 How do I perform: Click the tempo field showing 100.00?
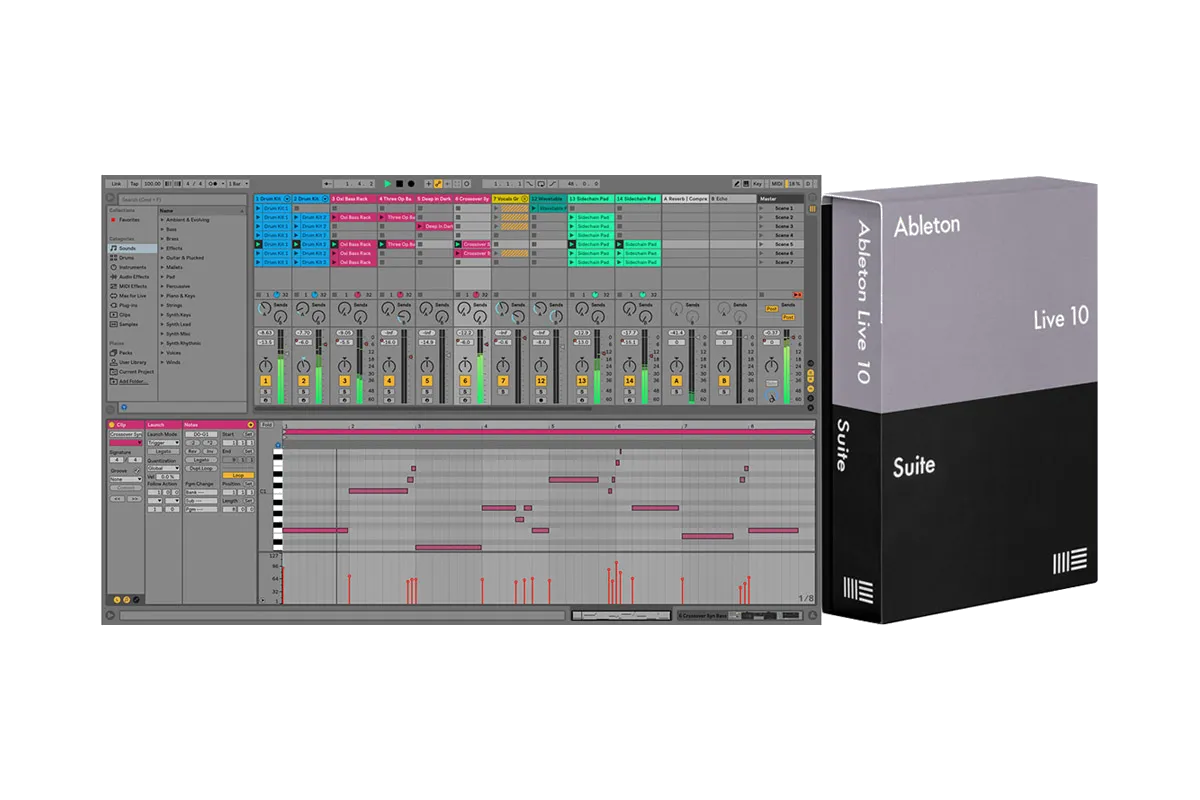(151, 184)
